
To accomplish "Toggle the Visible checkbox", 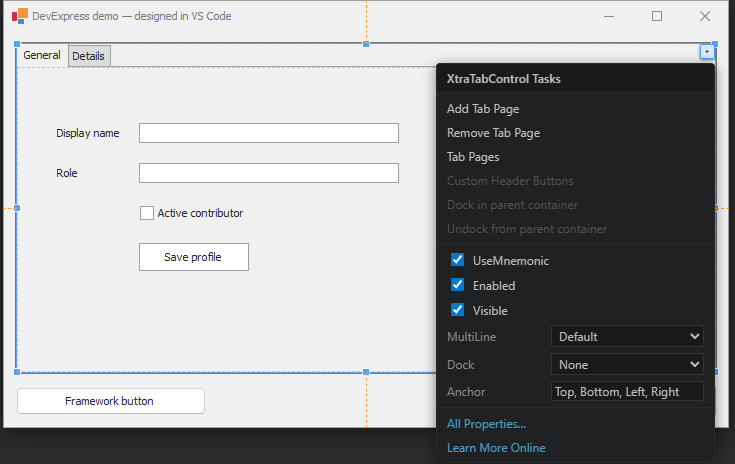I will 458,310.
